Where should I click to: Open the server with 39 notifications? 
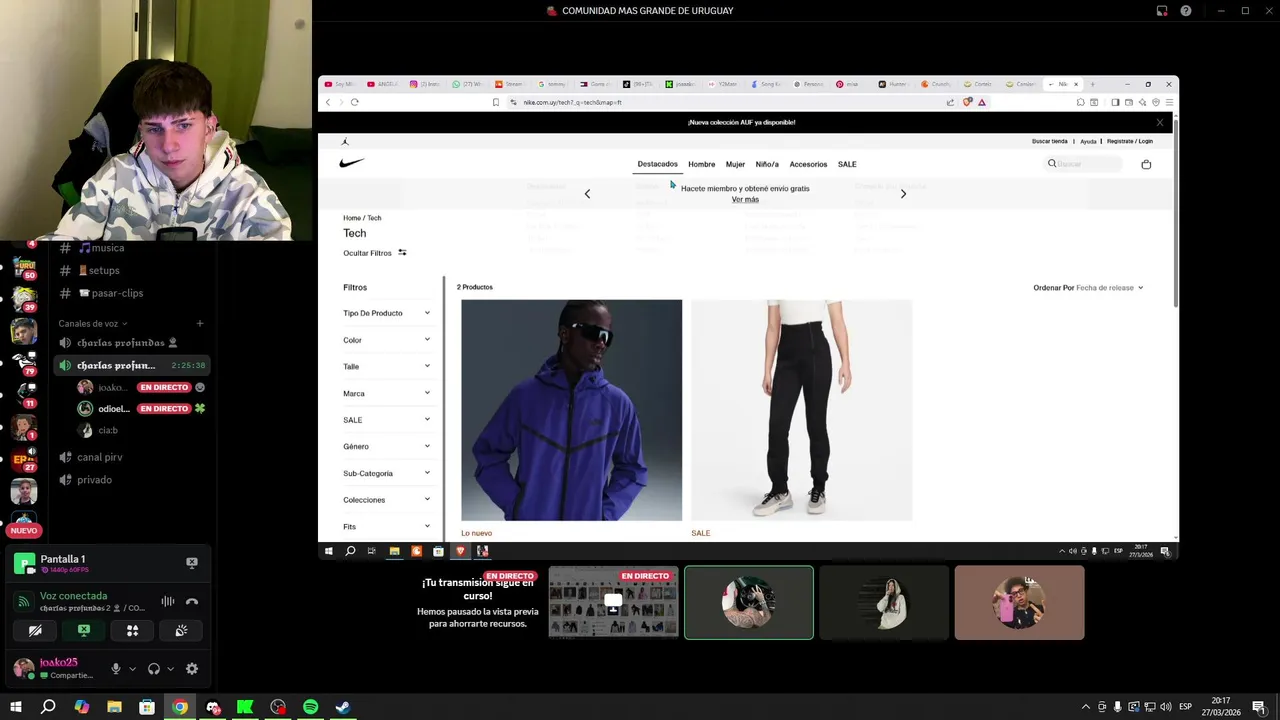(24, 298)
